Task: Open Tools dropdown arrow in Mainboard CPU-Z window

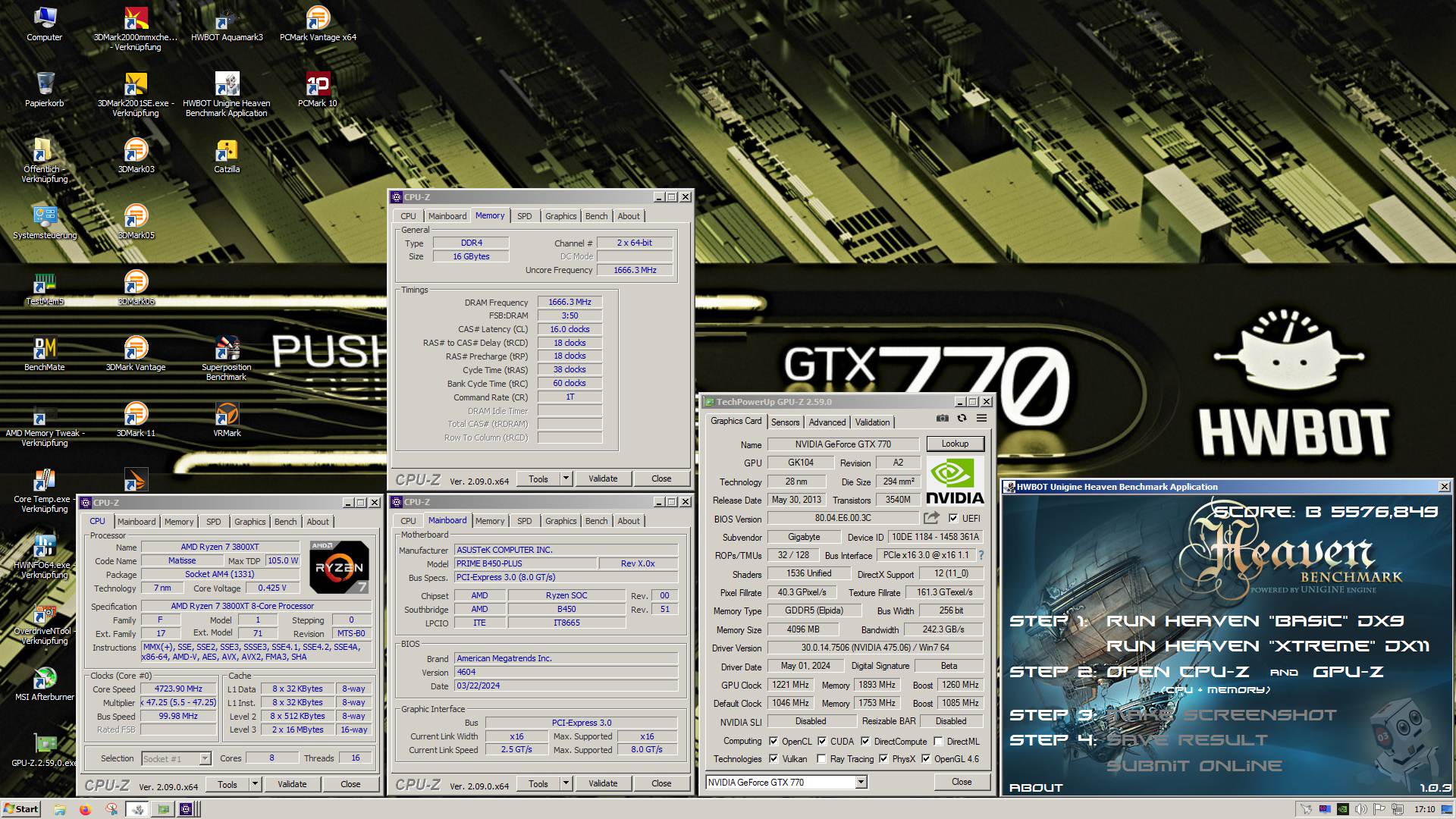Action: (x=565, y=783)
